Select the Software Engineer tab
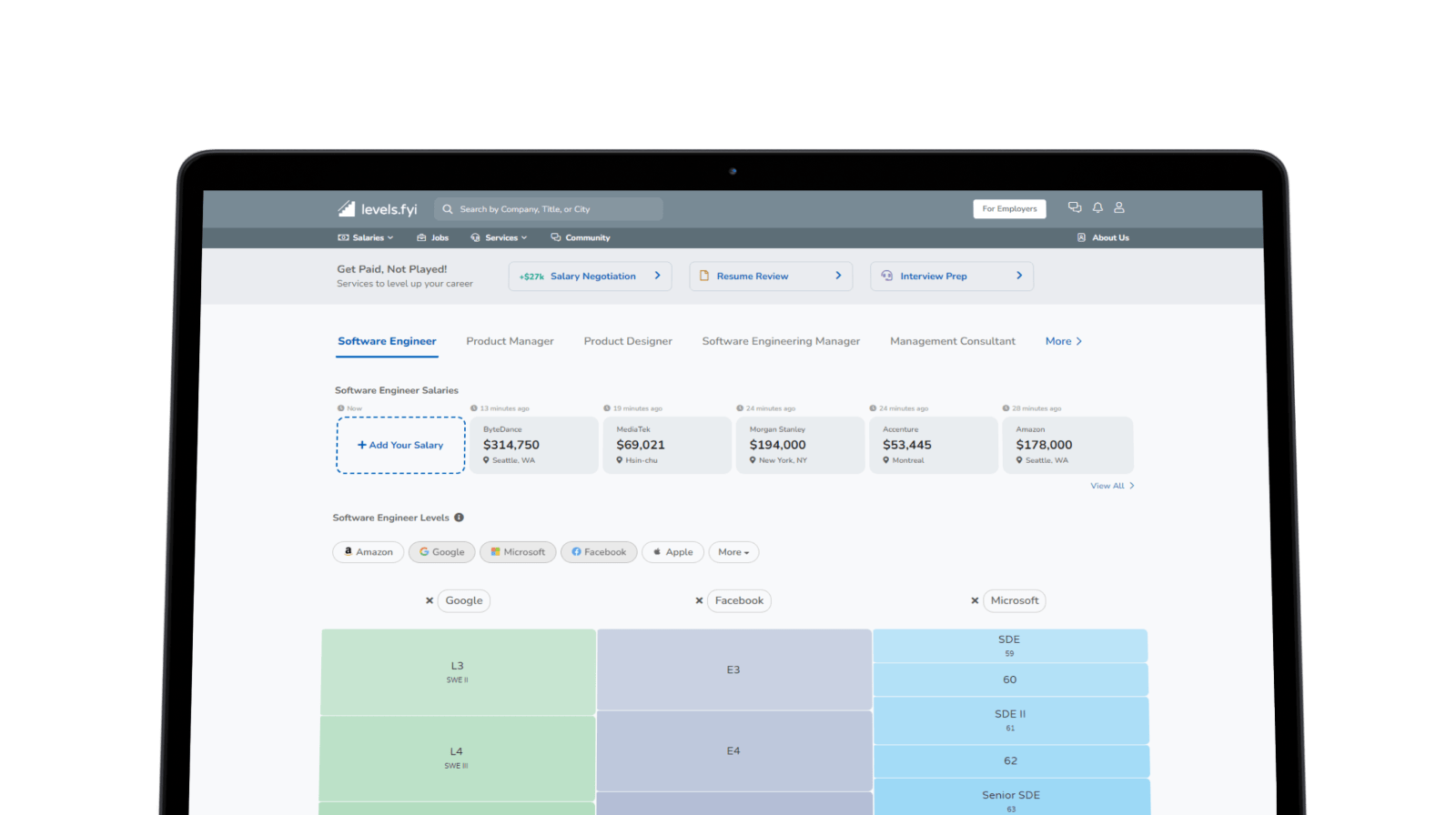 pos(387,341)
